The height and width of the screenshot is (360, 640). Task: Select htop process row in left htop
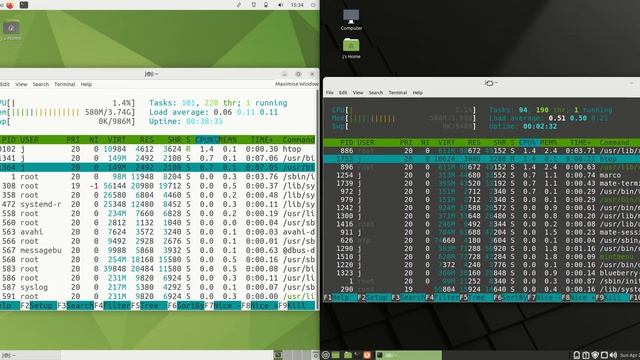158,149
